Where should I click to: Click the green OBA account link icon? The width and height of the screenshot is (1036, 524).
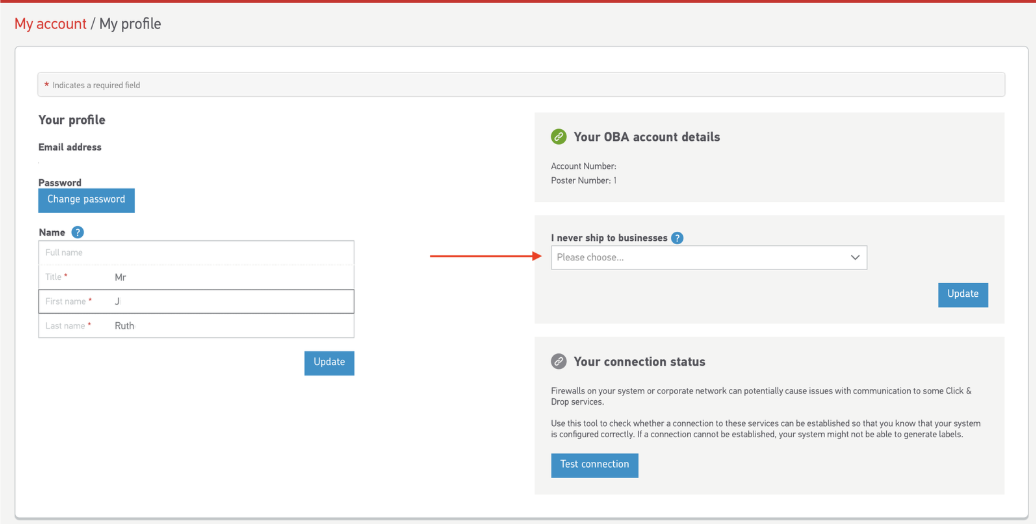(x=559, y=137)
